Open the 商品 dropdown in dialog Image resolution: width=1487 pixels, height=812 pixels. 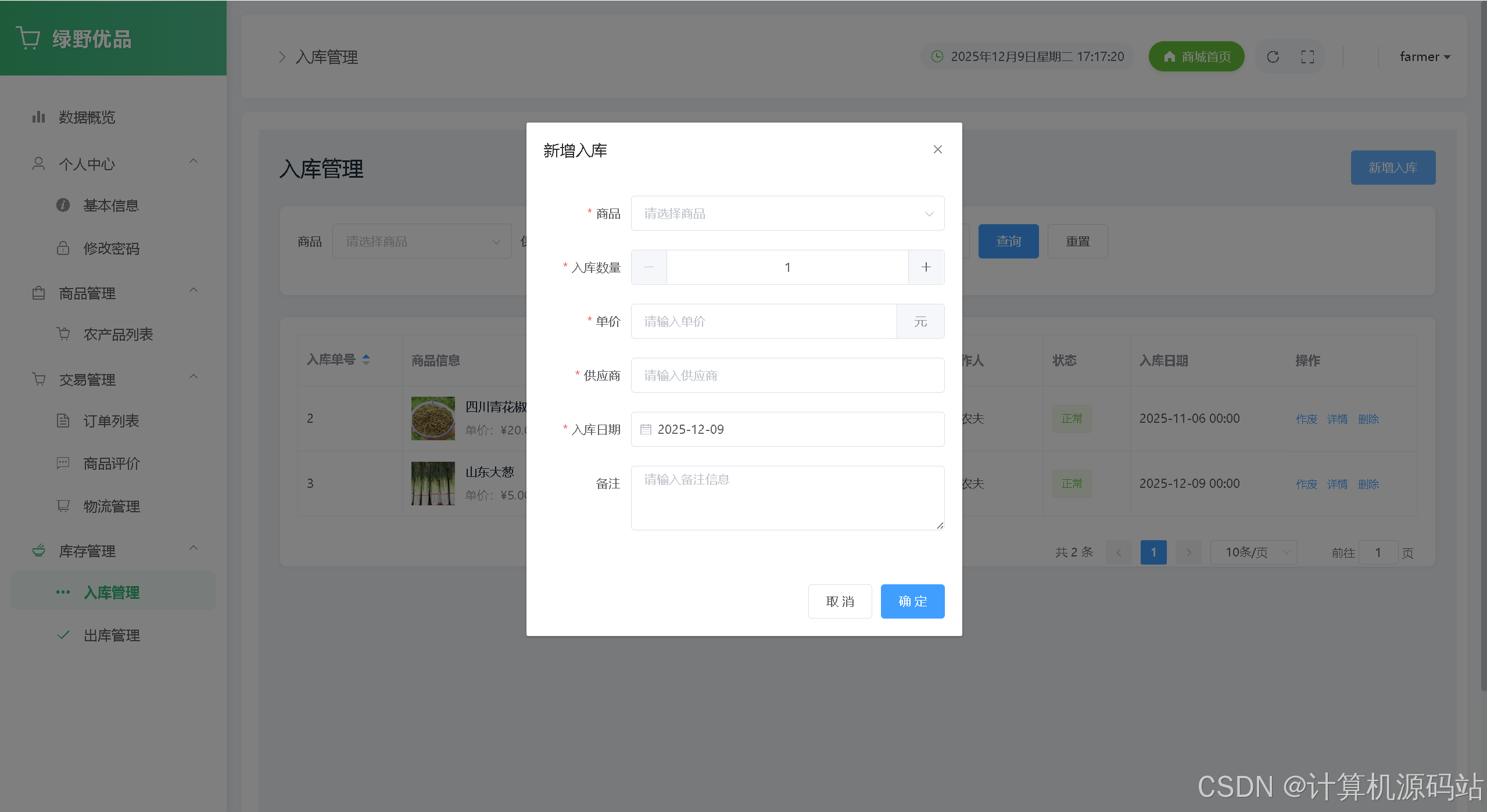pos(787,214)
